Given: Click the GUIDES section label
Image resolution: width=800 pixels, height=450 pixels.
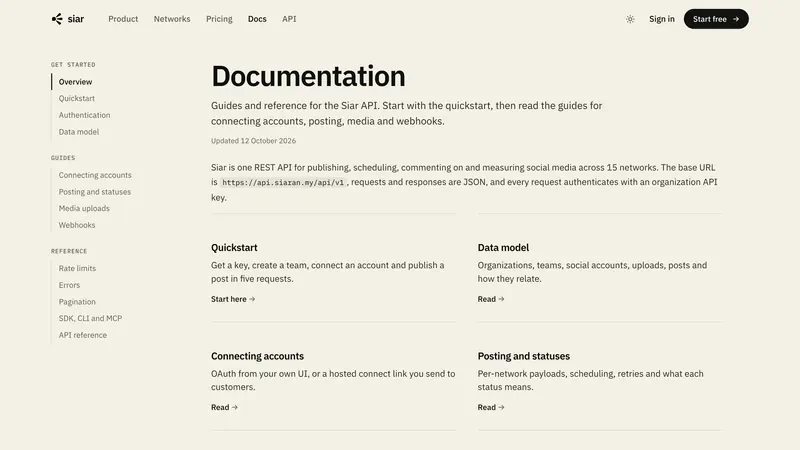Looking at the screenshot, I should 63,158.
